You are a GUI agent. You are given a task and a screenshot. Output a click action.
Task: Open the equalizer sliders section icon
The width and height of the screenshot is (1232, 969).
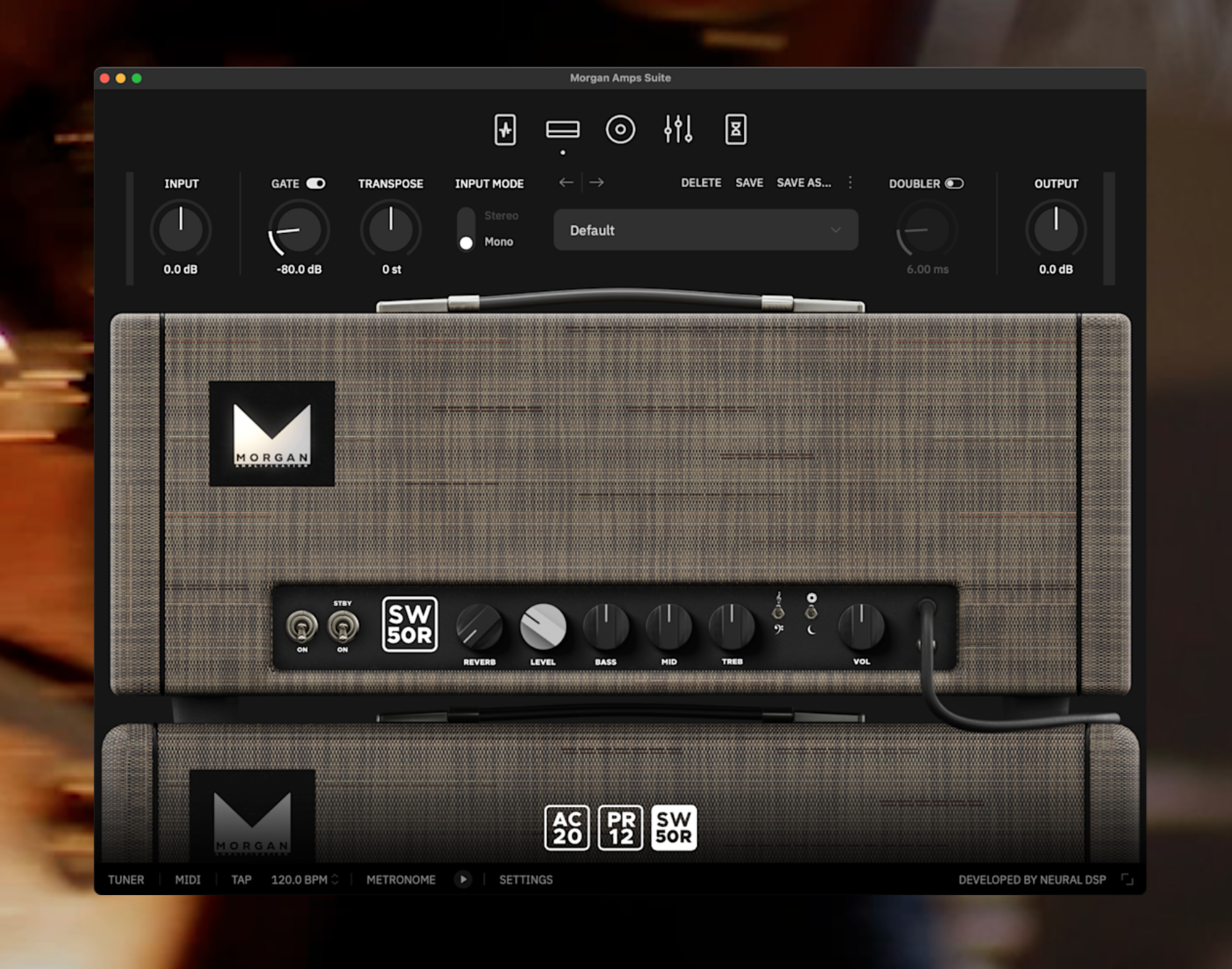(678, 130)
